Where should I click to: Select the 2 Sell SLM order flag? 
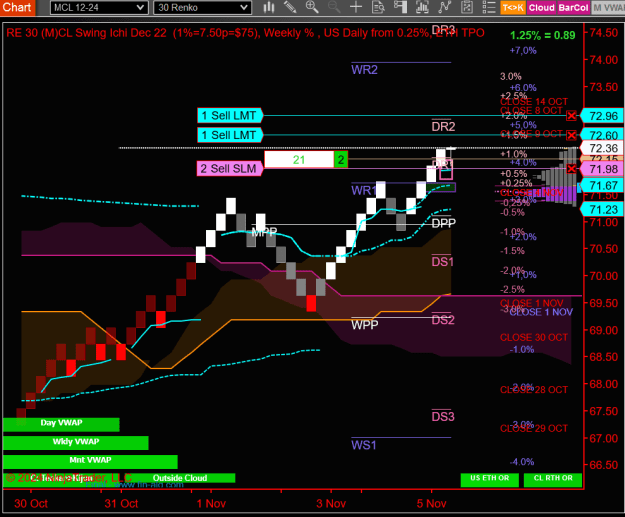[230, 169]
